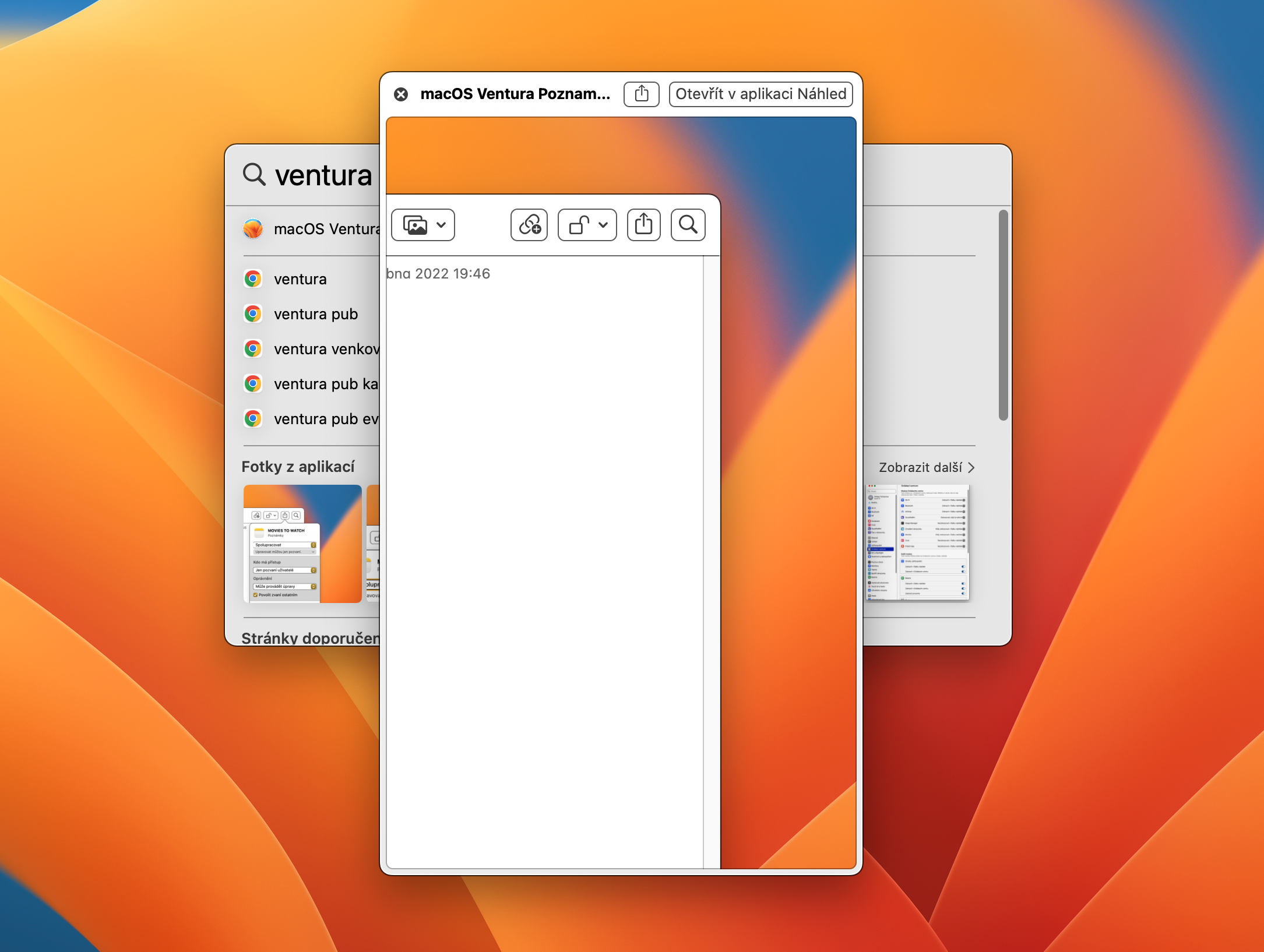Select the 'ventura venkov' Chrome suggestion
This screenshot has height=952, width=1264.
pyautogui.click(x=325, y=349)
